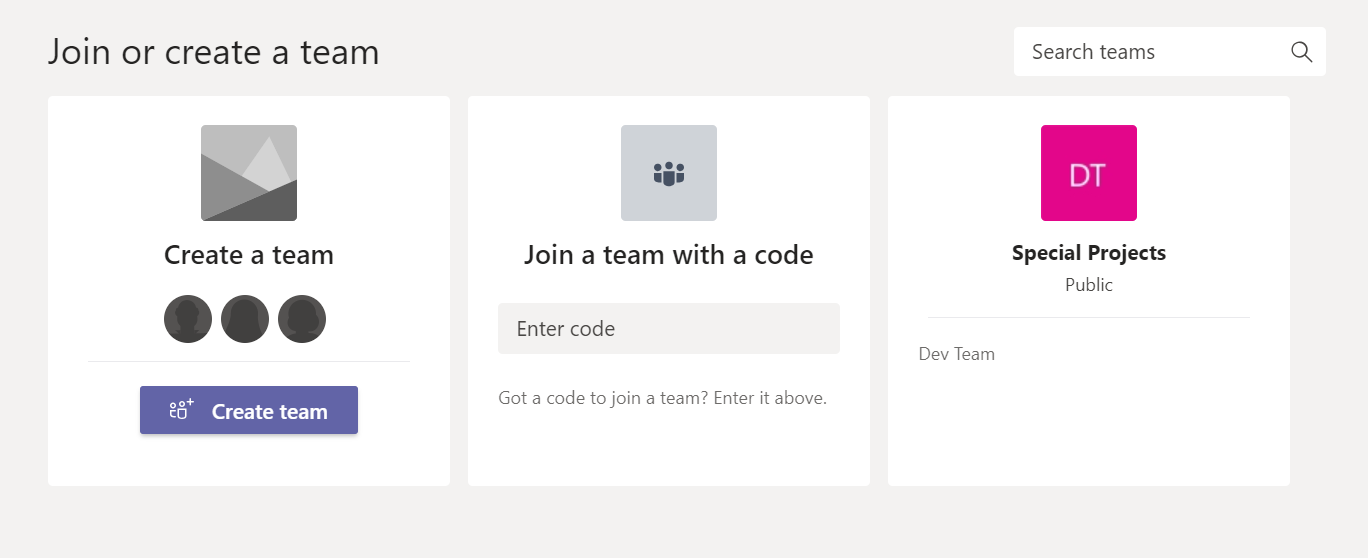1368x558 pixels.
Task: Click the Create a team heading
Action: [249, 255]
